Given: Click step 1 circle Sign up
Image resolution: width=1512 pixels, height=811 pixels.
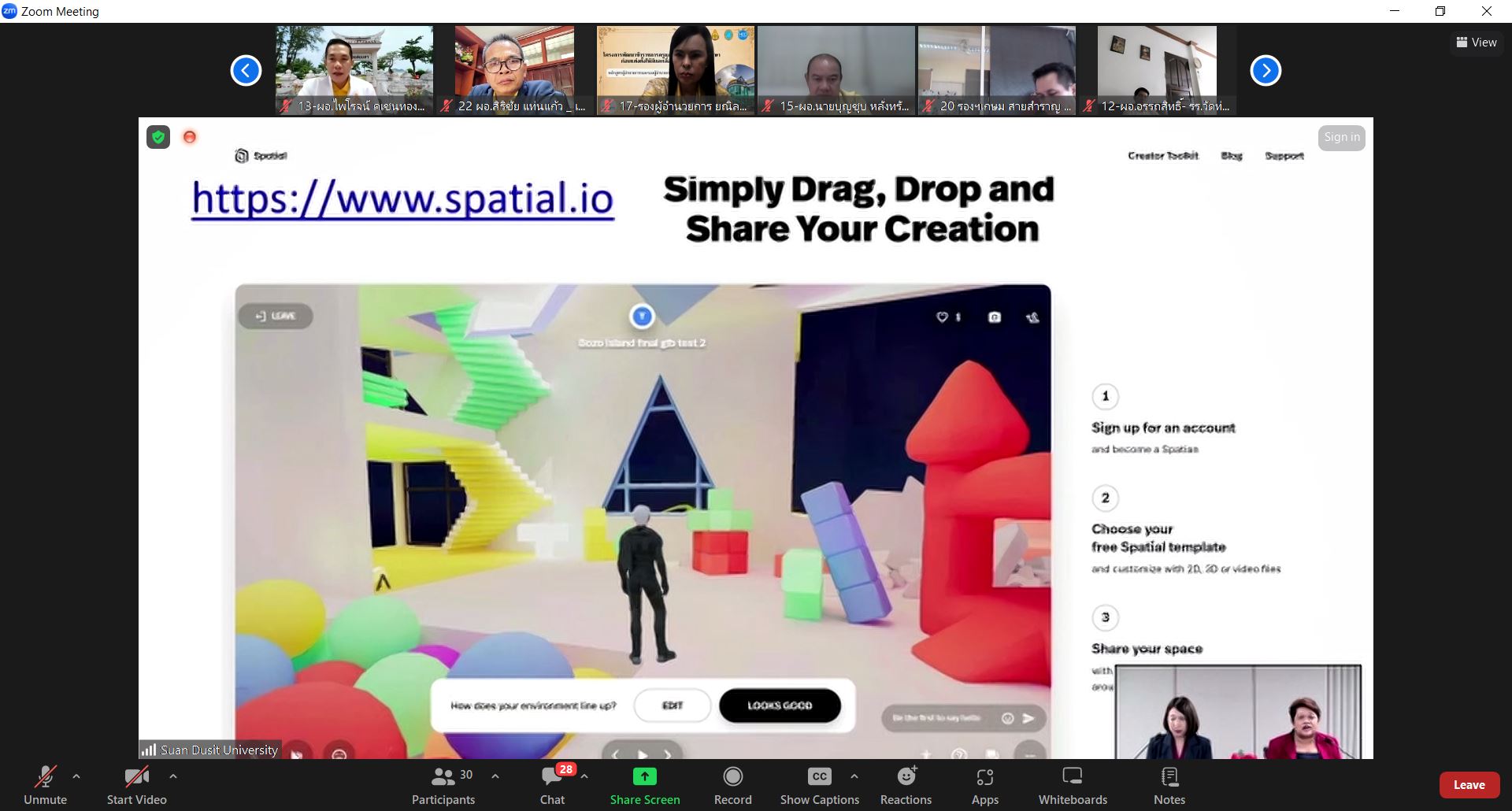Looking at the screenshot, I should pos(1106,396).
